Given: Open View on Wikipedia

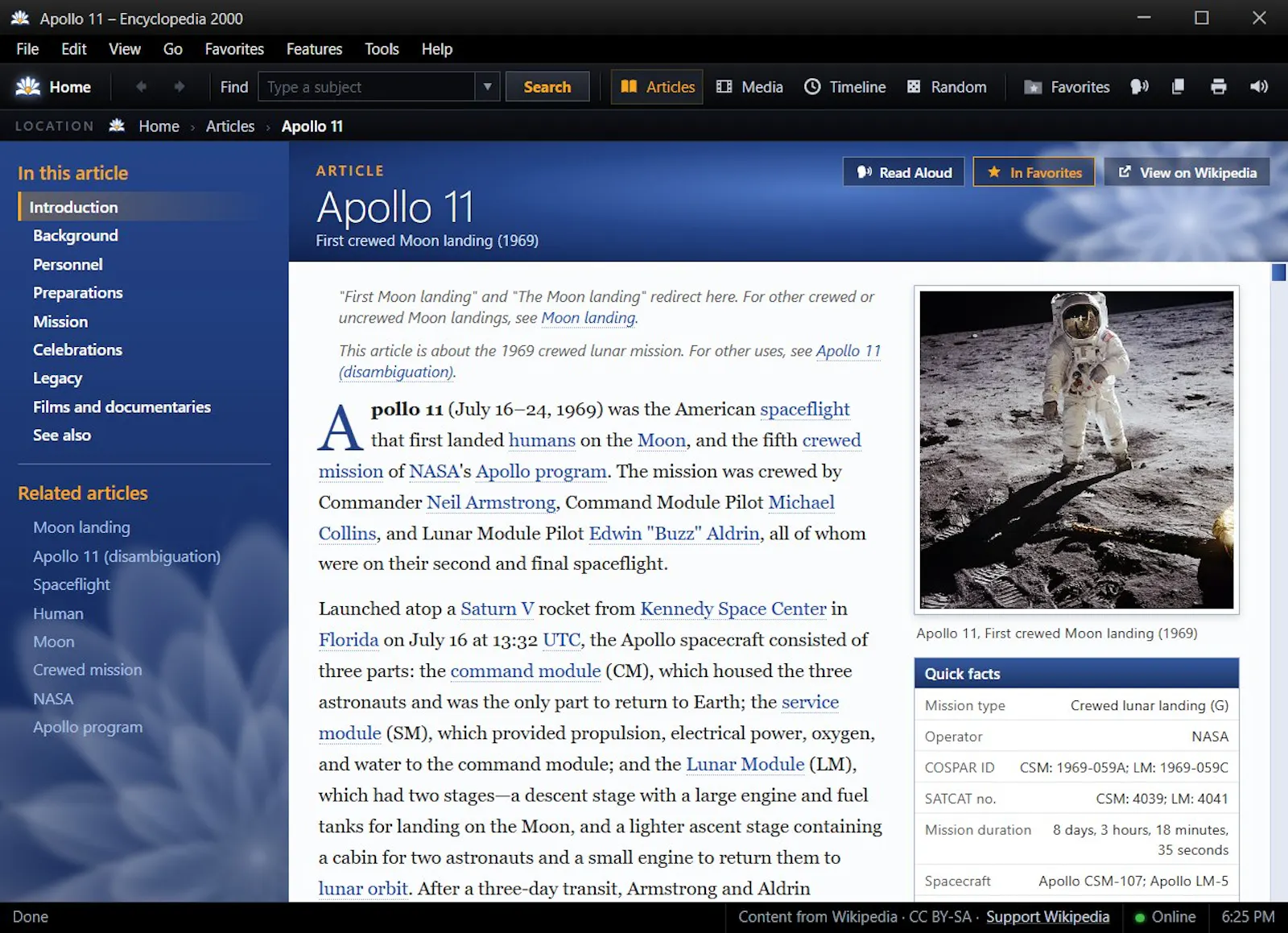Looking at the screenshot, I should tap(1187, 172).
